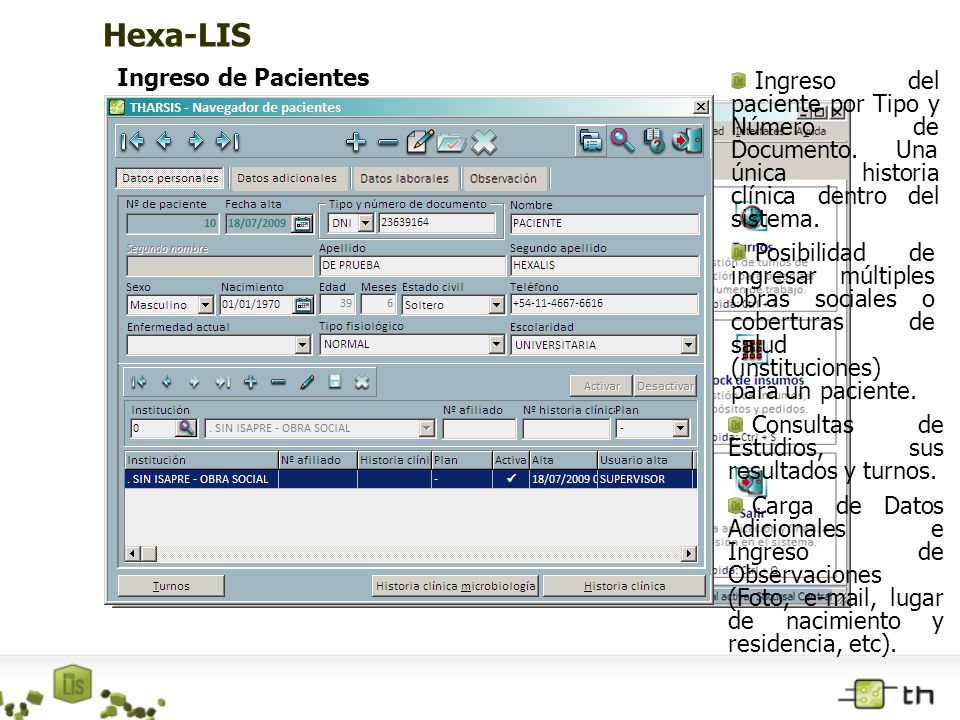Exit the navigator using the door icon
The width and height of the screenshot is (960, 720).
tap(686, 141)
